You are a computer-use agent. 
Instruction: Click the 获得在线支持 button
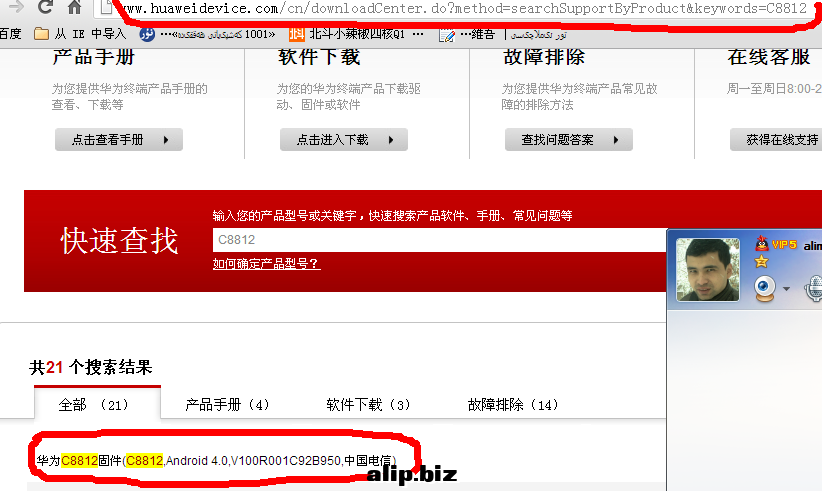tap(776, 140)
